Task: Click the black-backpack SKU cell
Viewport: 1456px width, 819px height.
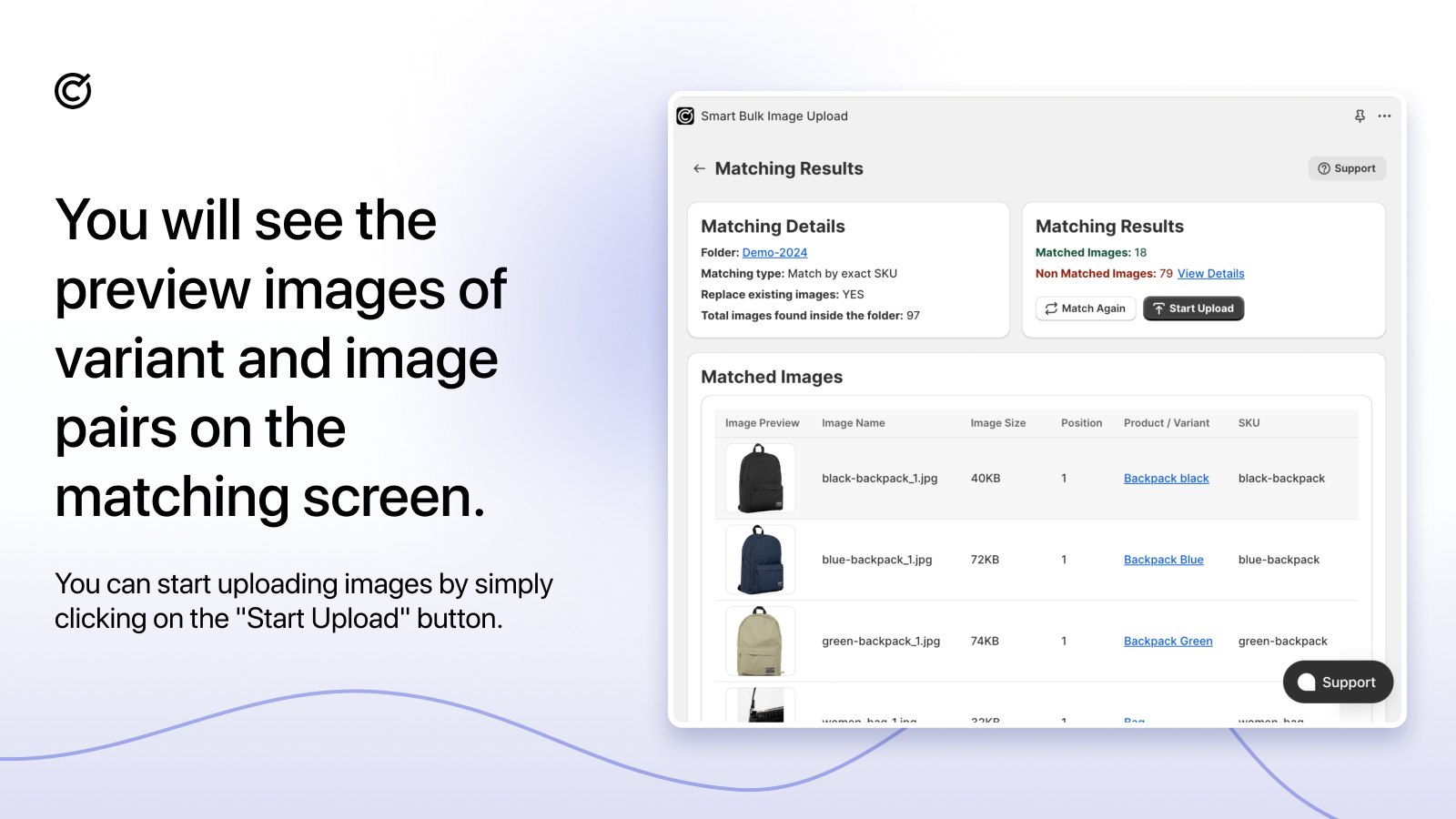Action: pyautogui.click(x=1281, y=478)
